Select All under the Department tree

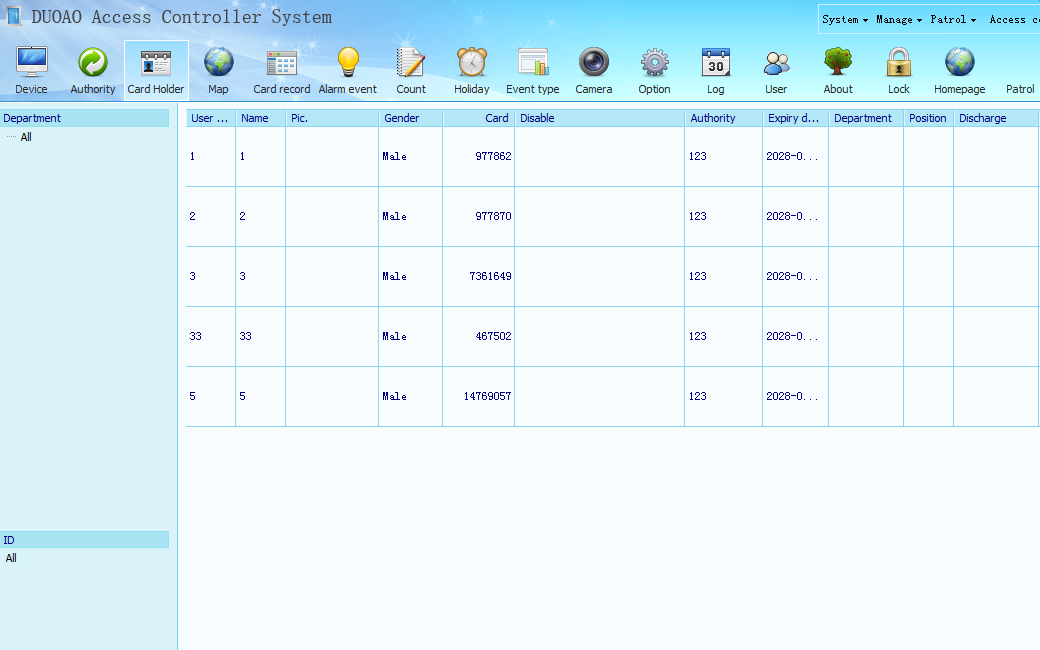tap(26, 137)
